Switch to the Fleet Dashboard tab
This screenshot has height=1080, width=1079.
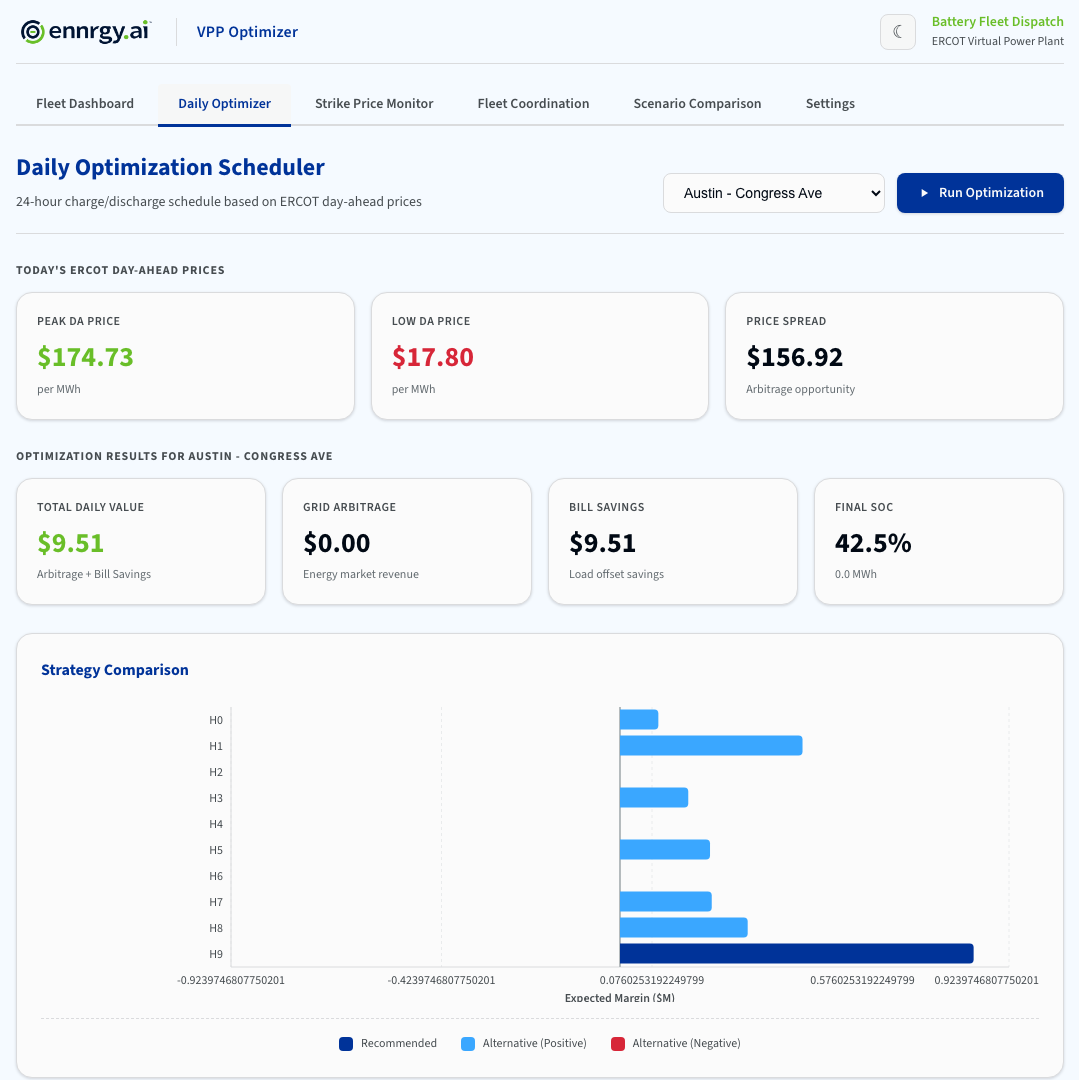(84, 103)
